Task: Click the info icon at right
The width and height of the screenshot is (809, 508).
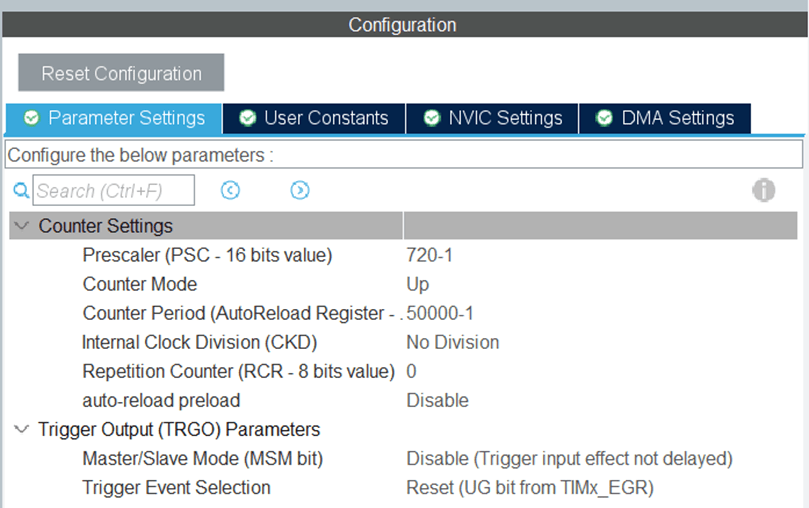Action: 764,190
